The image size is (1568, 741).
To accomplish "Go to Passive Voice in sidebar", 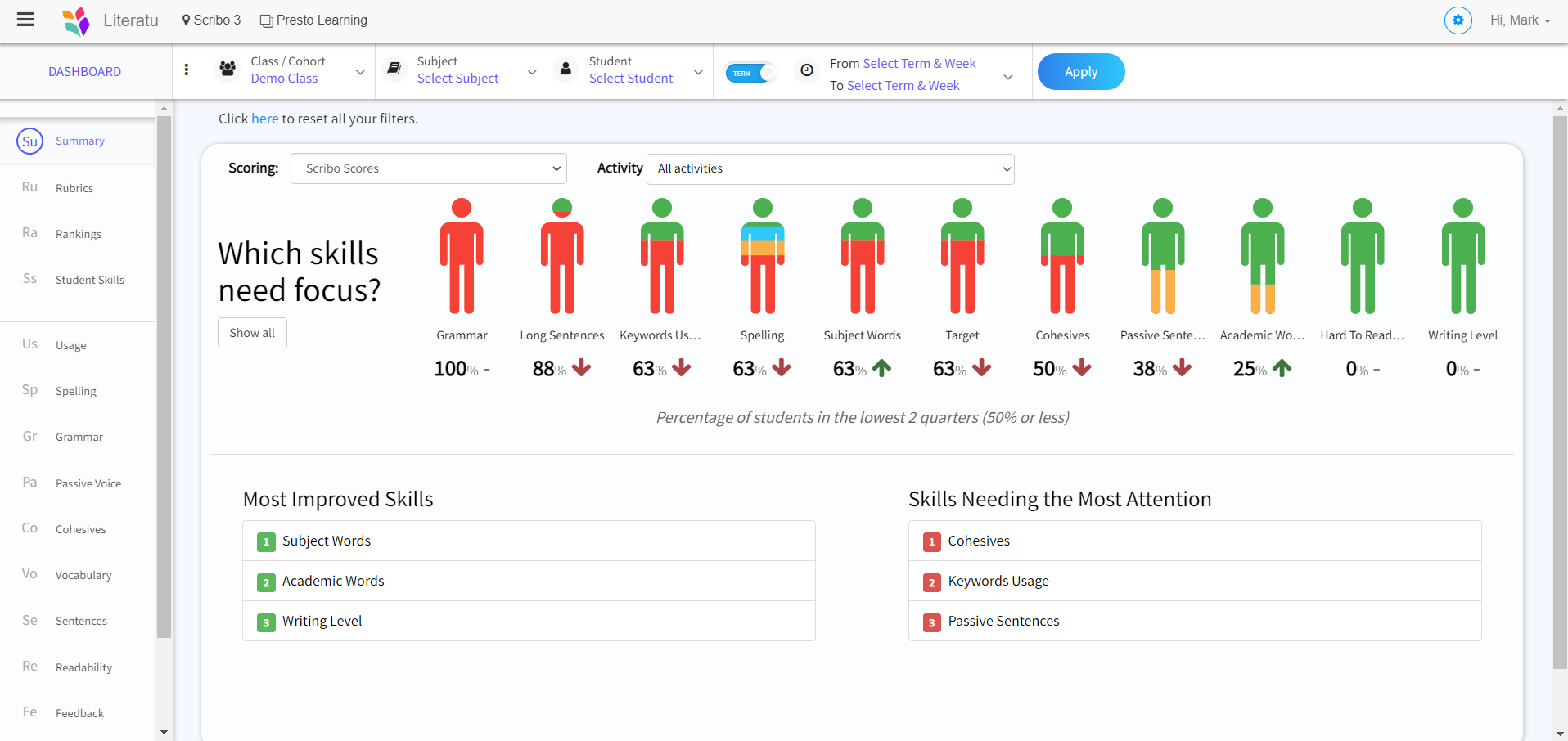I will pos(88,483).
